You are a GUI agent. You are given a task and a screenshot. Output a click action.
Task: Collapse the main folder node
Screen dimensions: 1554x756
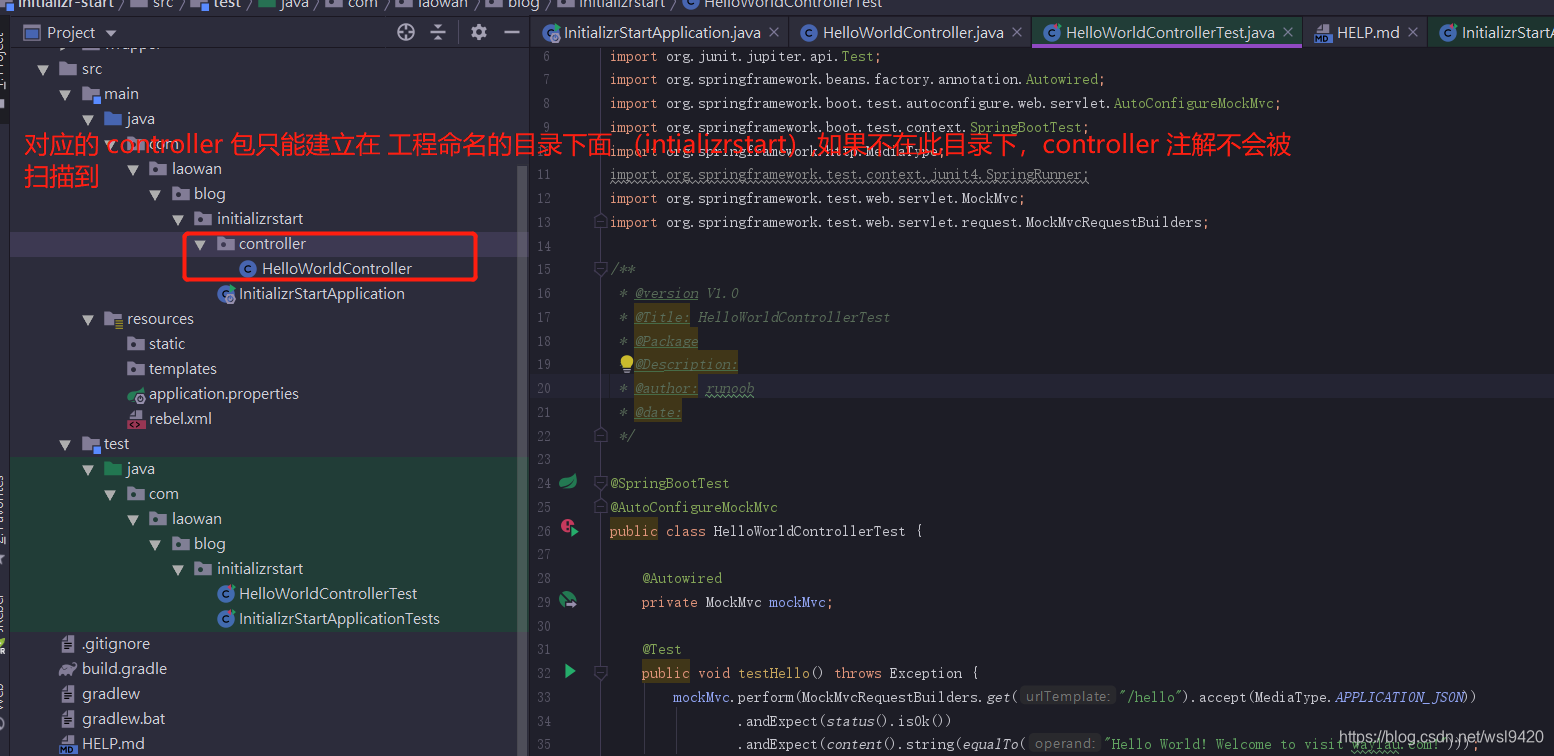click(65, 94)
